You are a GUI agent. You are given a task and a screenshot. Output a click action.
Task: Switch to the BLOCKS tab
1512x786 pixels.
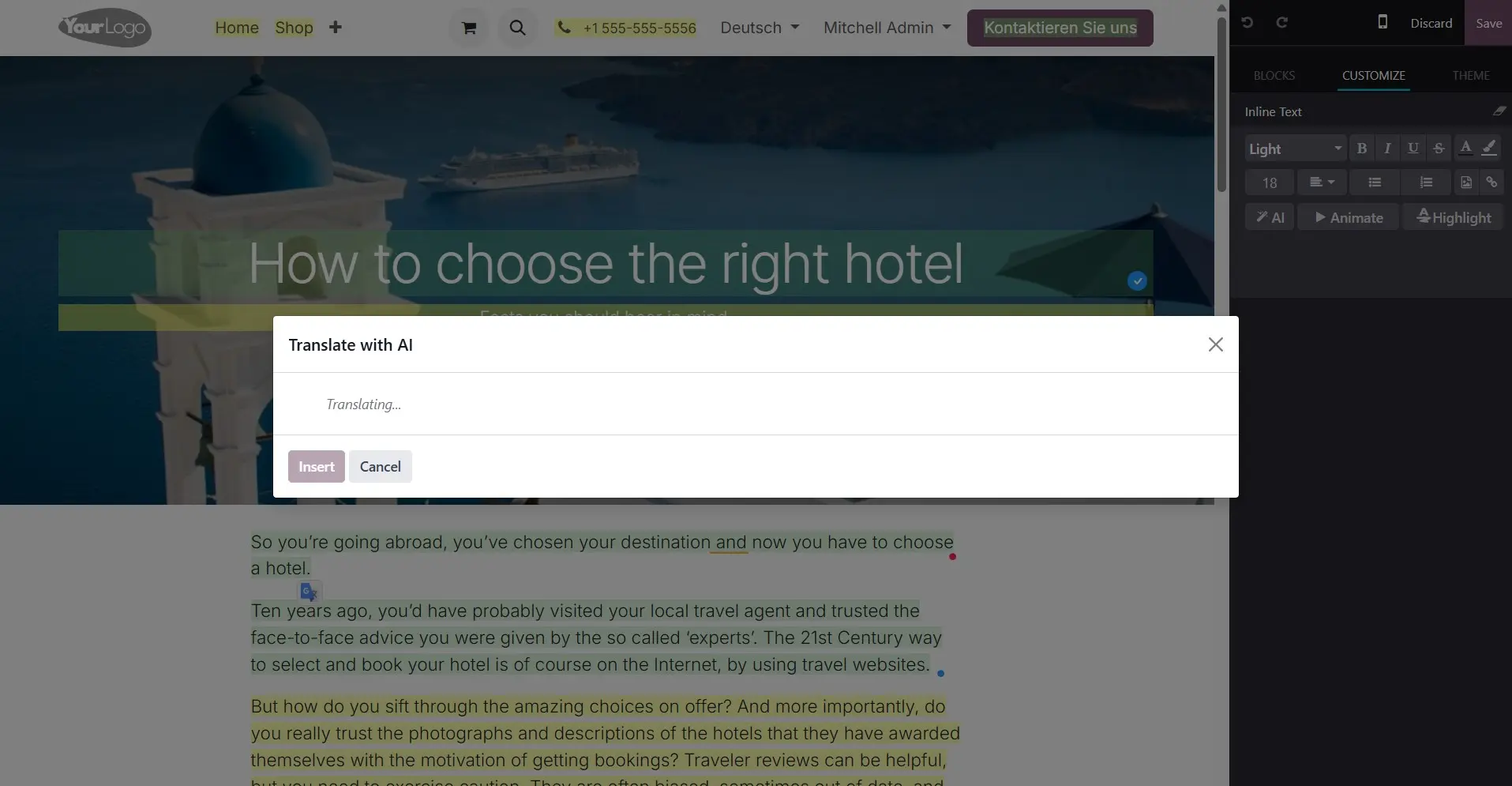tap(1274, 76)
